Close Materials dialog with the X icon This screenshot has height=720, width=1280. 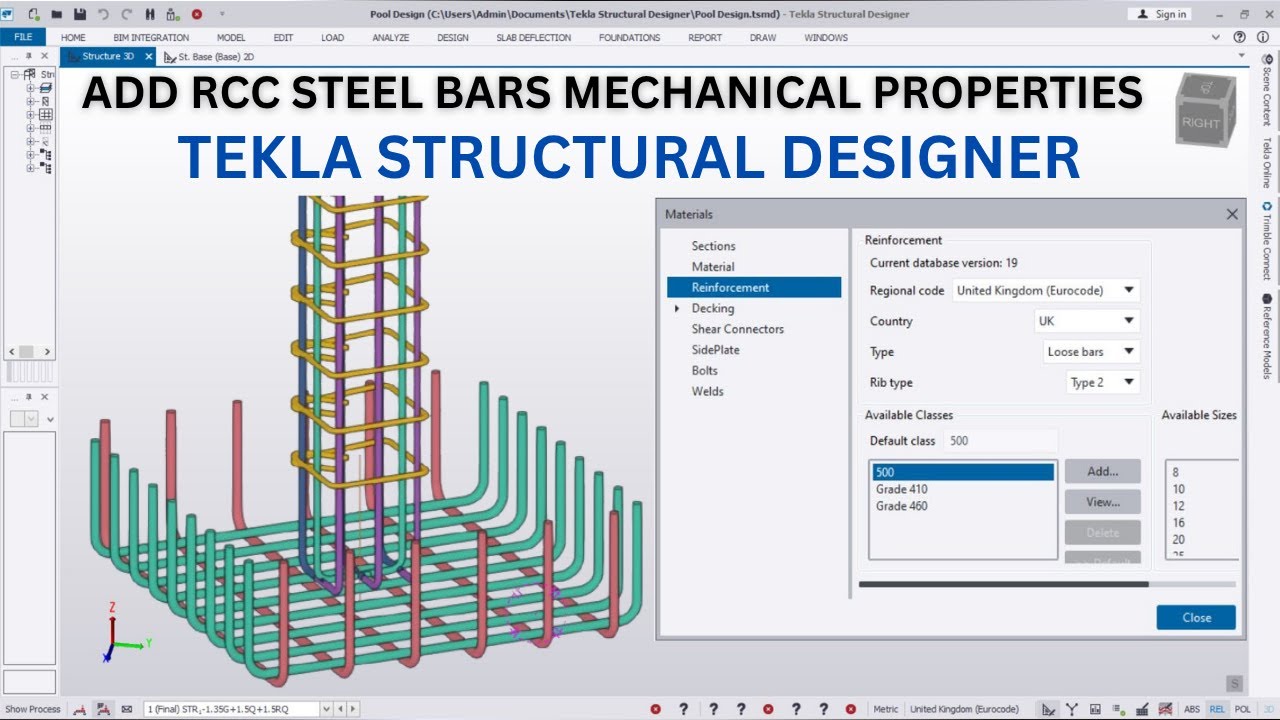[1232, 214]
